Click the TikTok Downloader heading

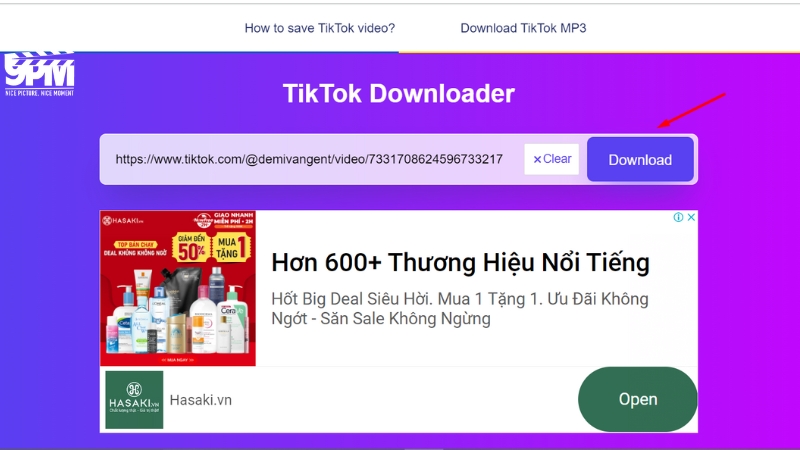pyautogui.click(x=399, y=94)
